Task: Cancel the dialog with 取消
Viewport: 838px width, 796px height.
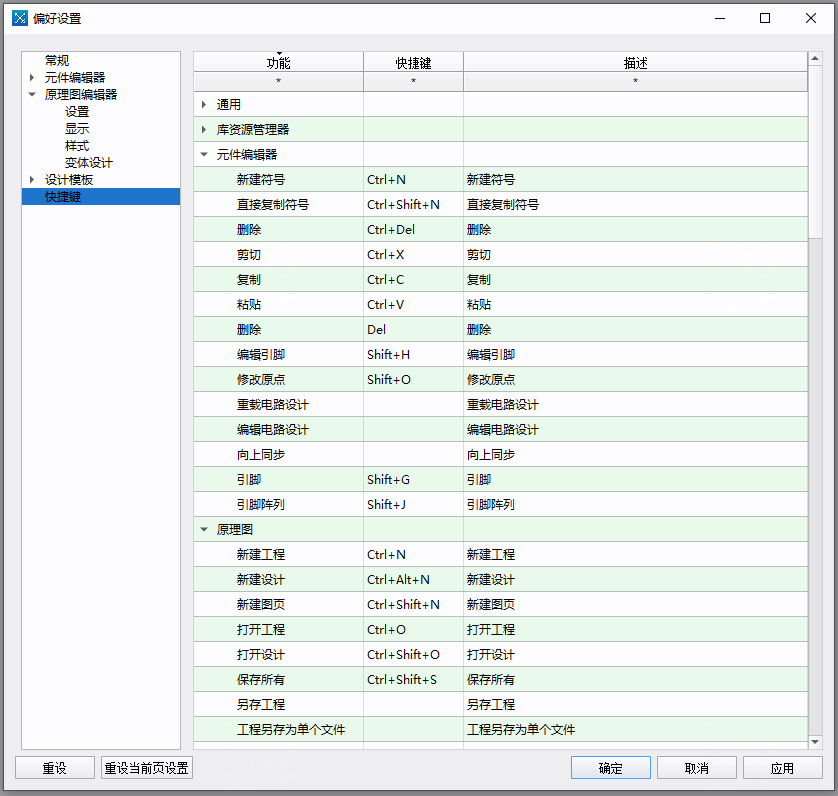Action: click(x=696, y=767)
